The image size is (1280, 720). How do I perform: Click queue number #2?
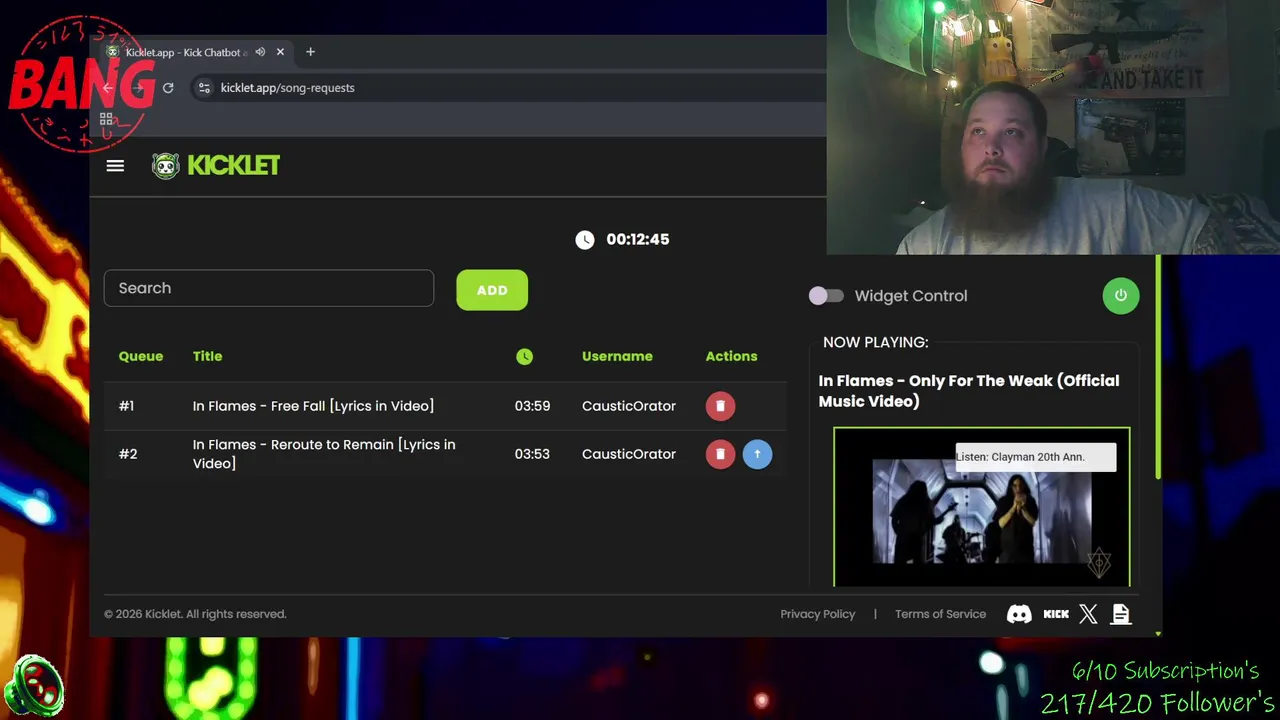point(128,454)
